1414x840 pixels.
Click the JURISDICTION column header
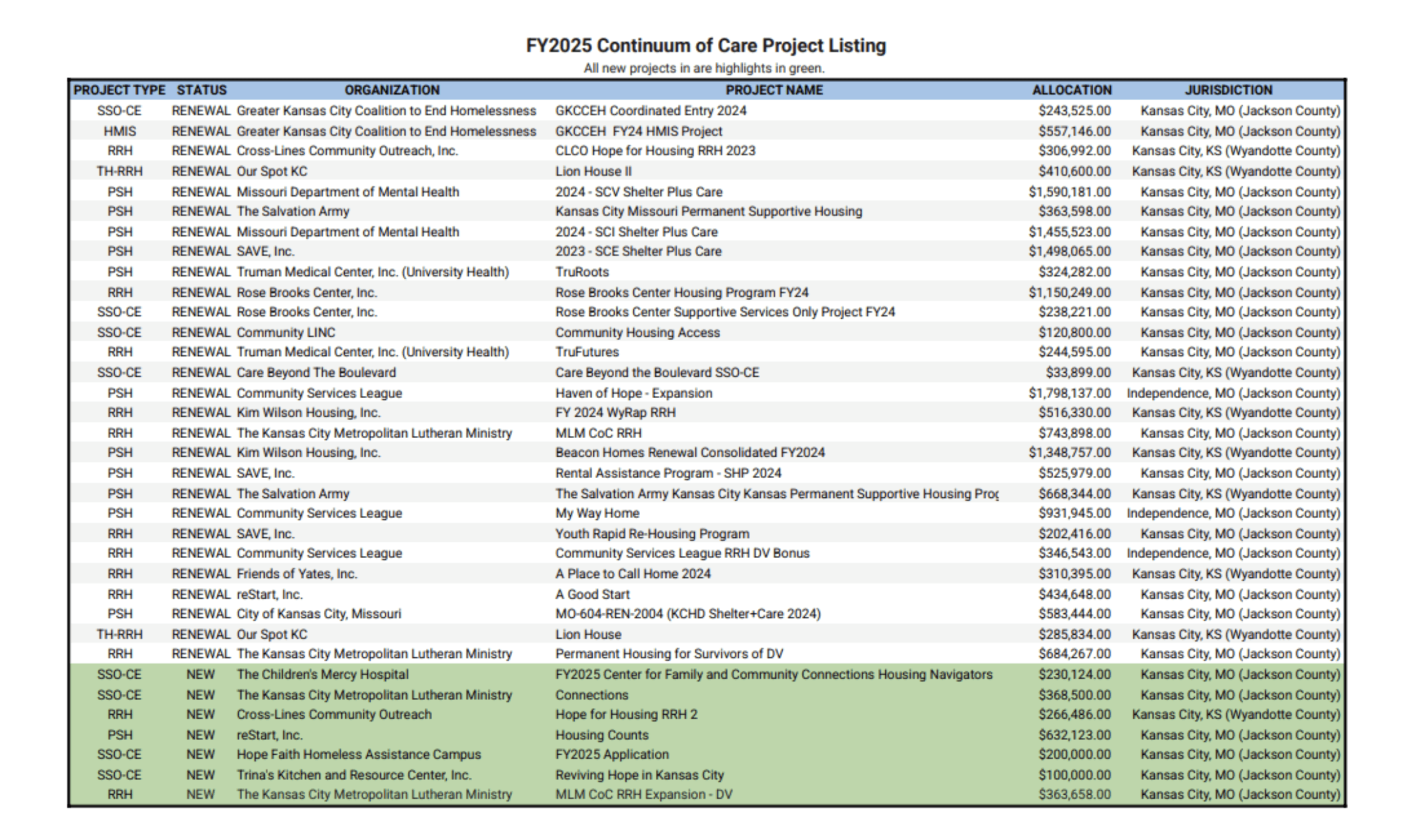pyautogui.click(x=1228, y=90)
